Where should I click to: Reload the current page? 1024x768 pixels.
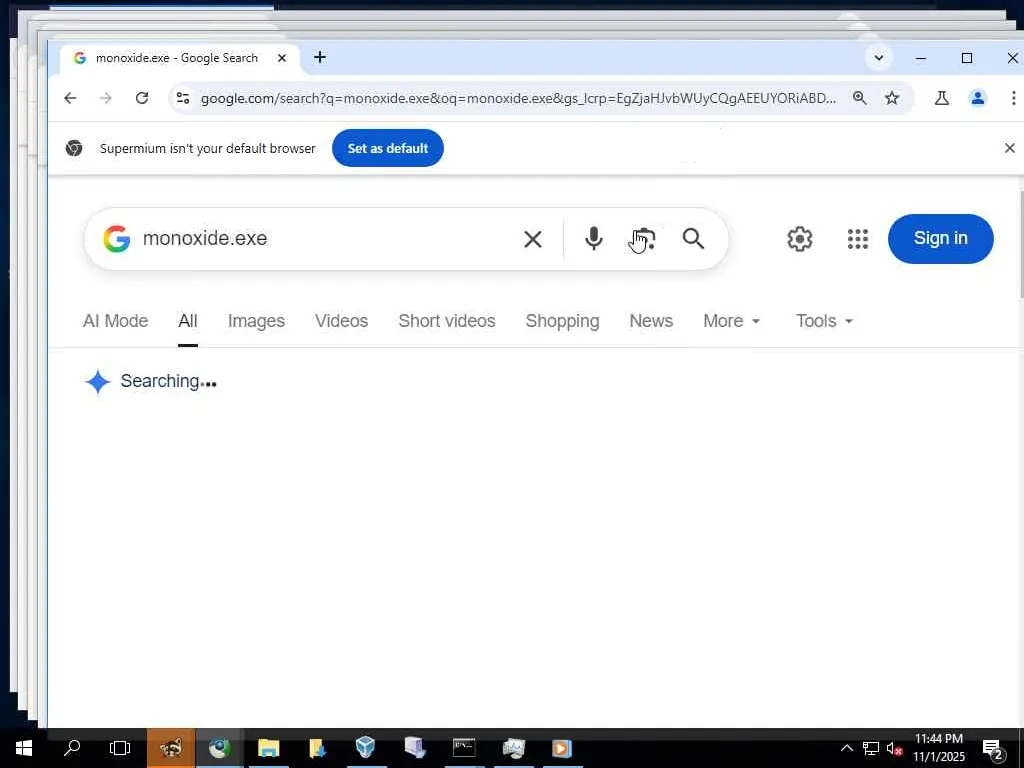click(142, 98)
